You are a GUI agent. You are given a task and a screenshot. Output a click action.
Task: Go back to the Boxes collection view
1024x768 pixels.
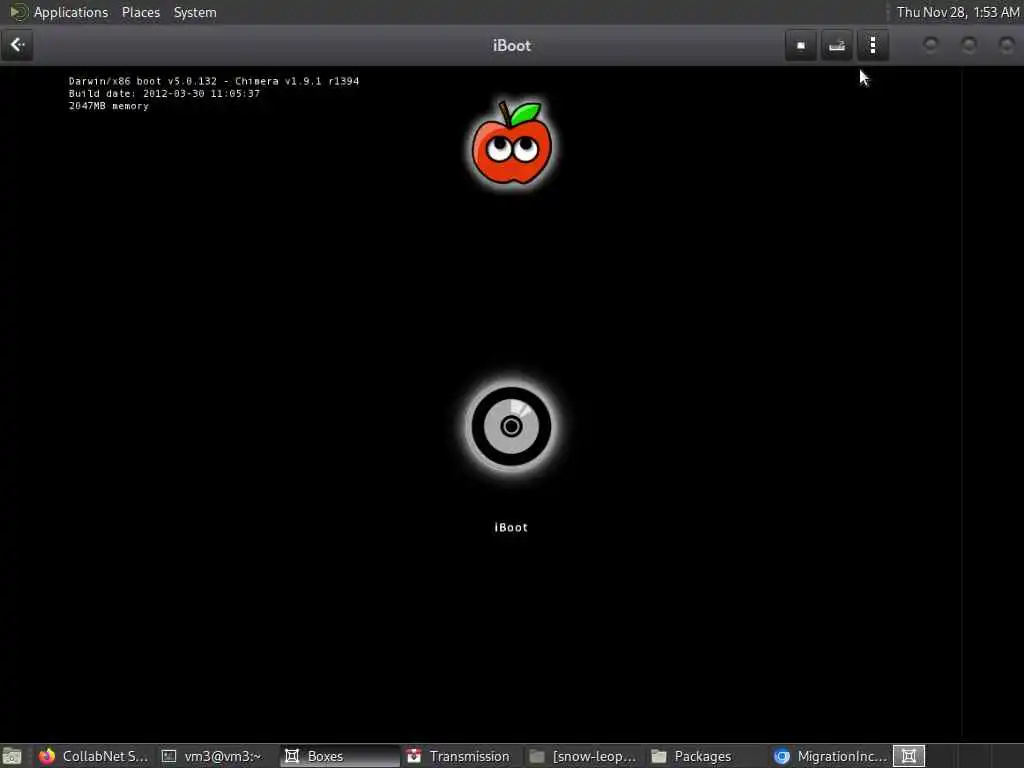(17, 45)
